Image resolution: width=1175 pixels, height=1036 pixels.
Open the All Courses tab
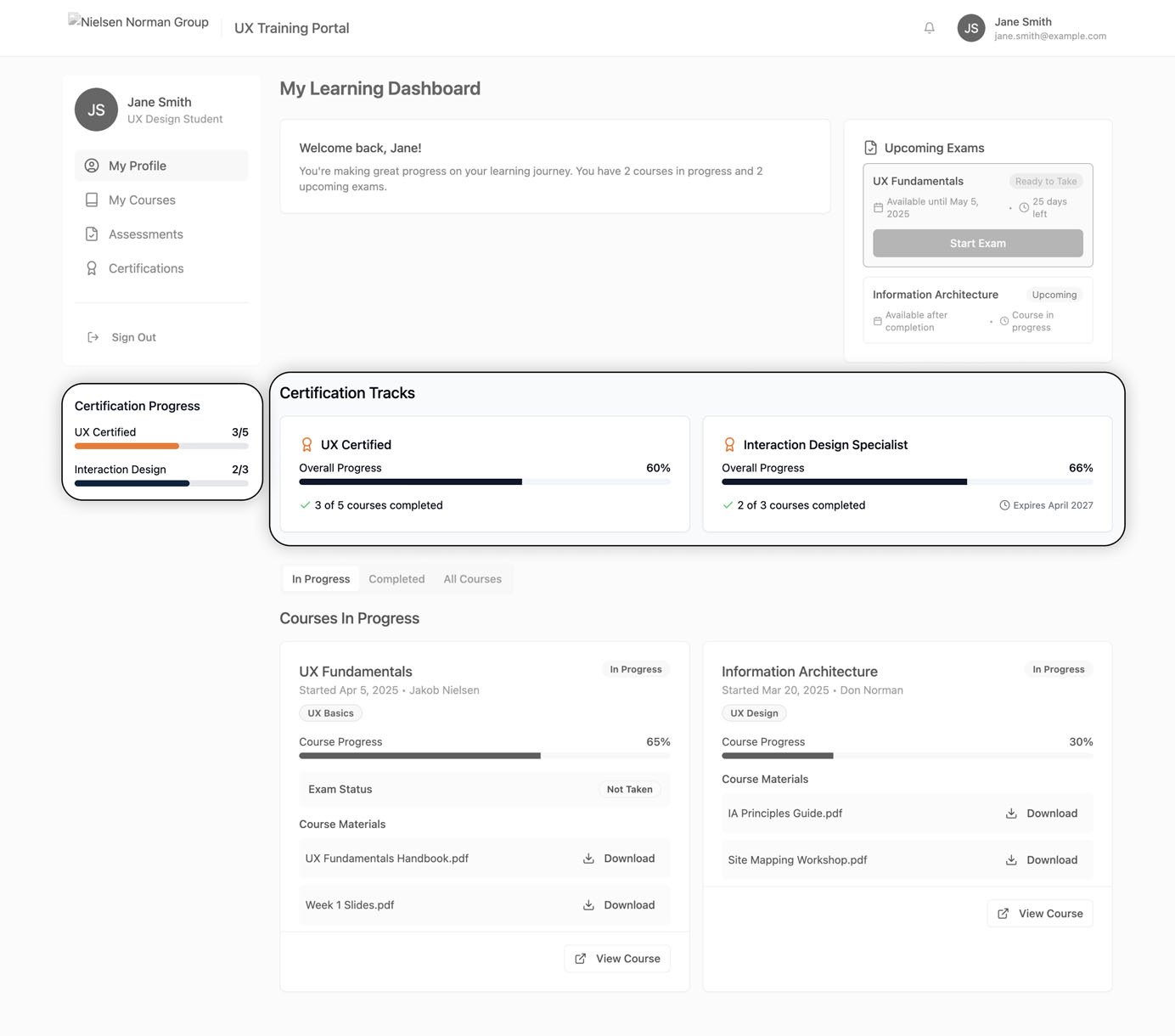coord(472,578)
